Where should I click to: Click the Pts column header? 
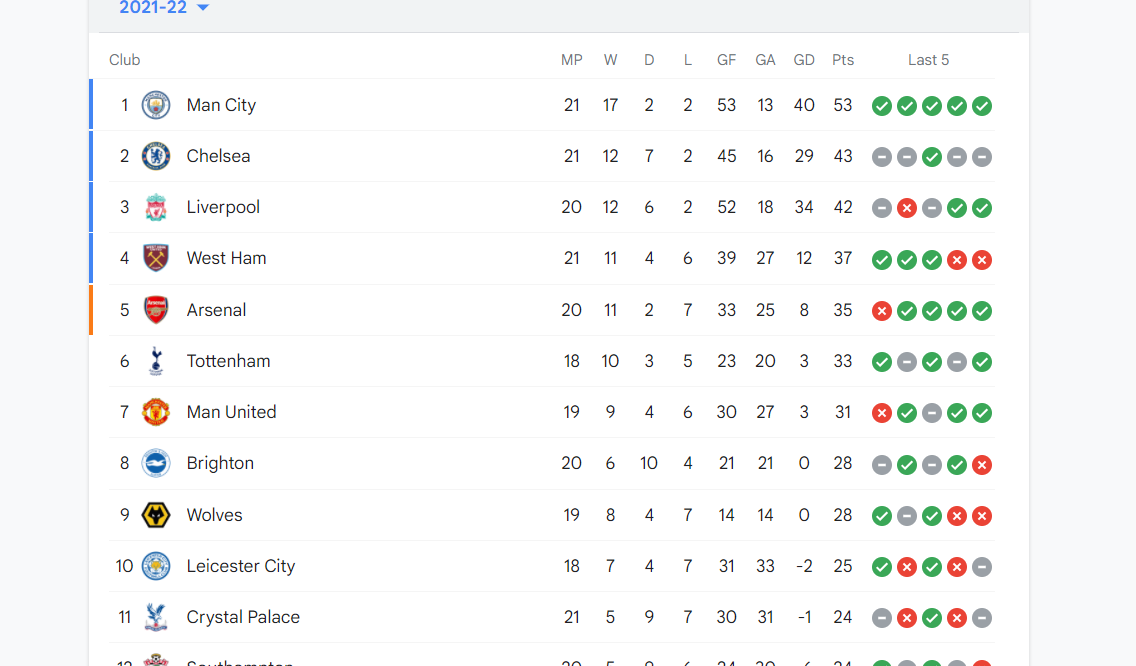tap(843, 60)
